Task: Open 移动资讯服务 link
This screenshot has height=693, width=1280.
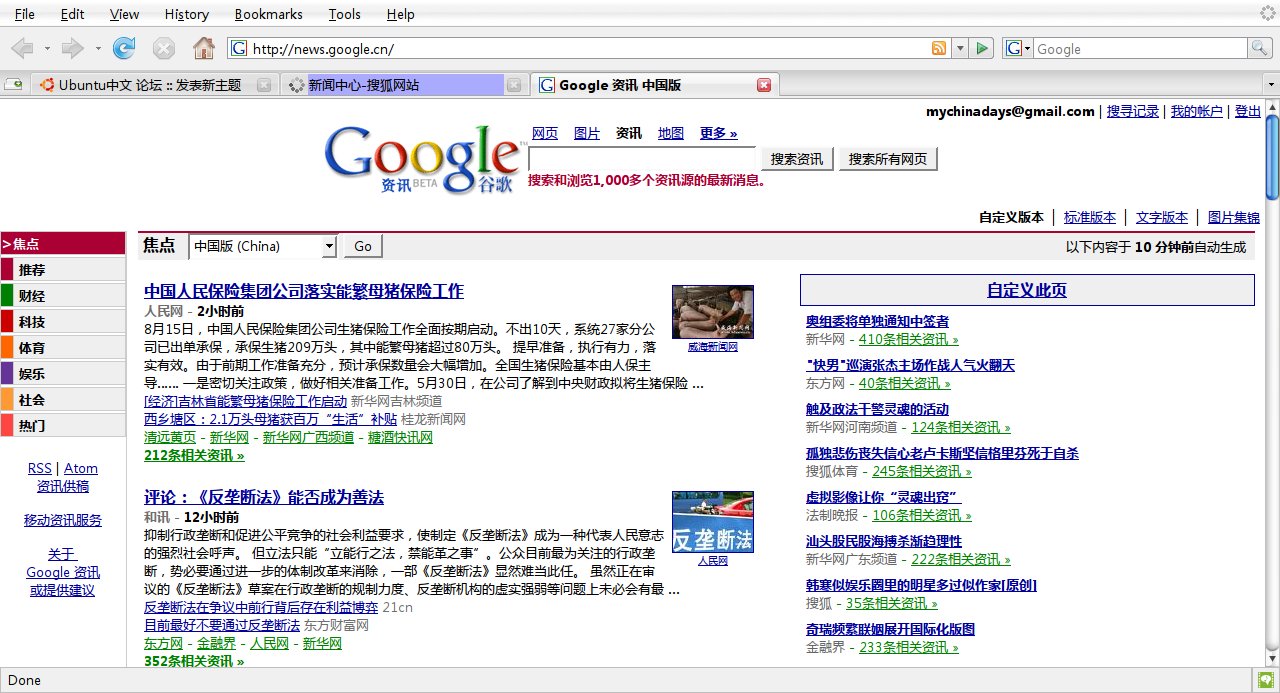Action: click(63, 520)
